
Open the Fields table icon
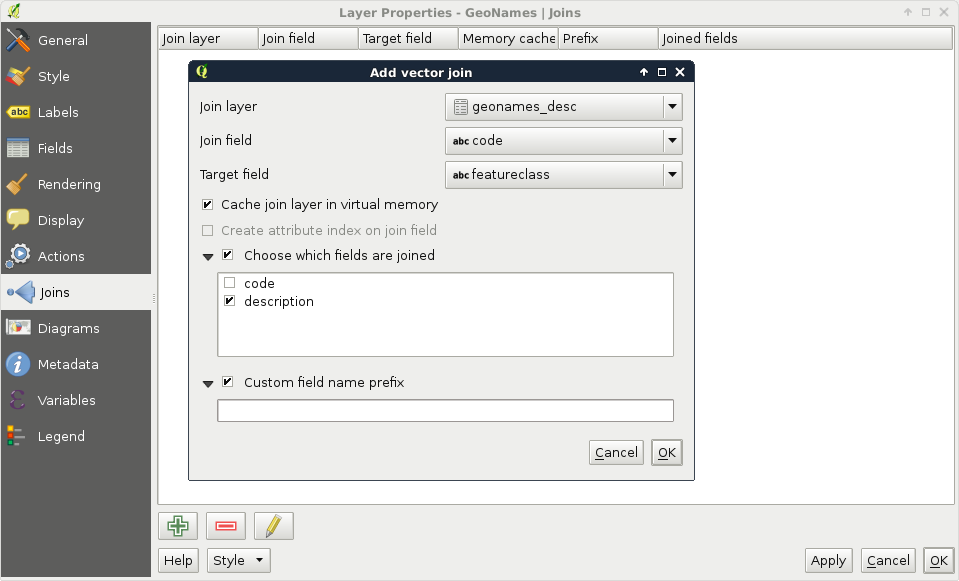coord(18,148)
